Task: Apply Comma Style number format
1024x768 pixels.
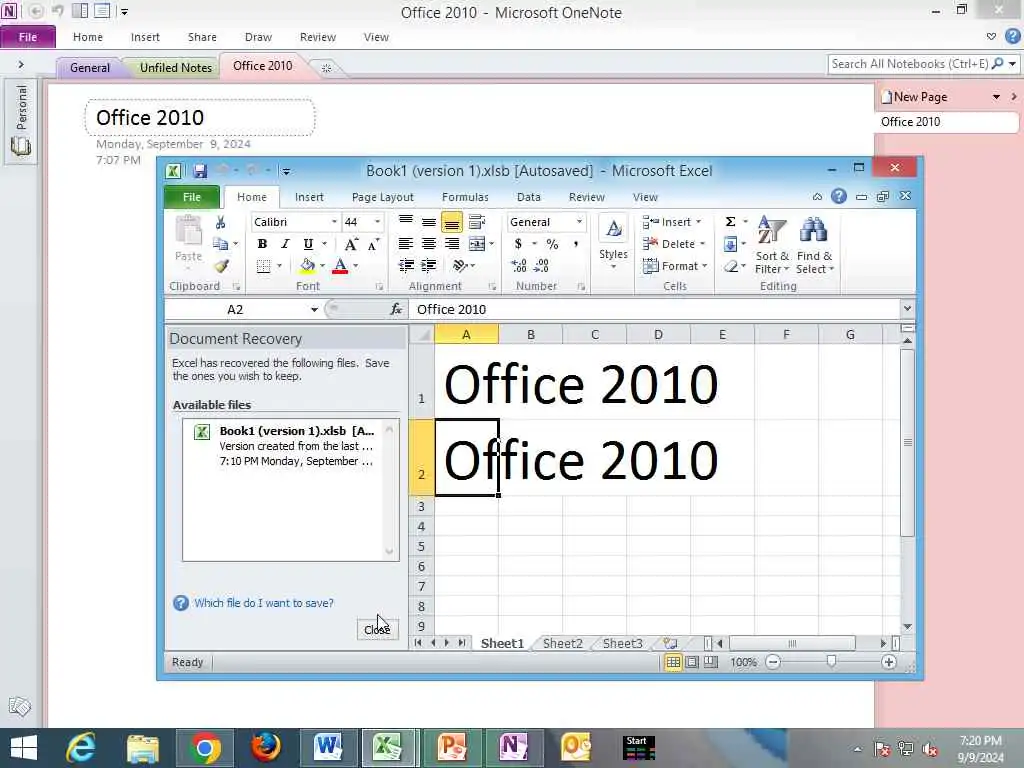Action: click(x=575, y=244)
